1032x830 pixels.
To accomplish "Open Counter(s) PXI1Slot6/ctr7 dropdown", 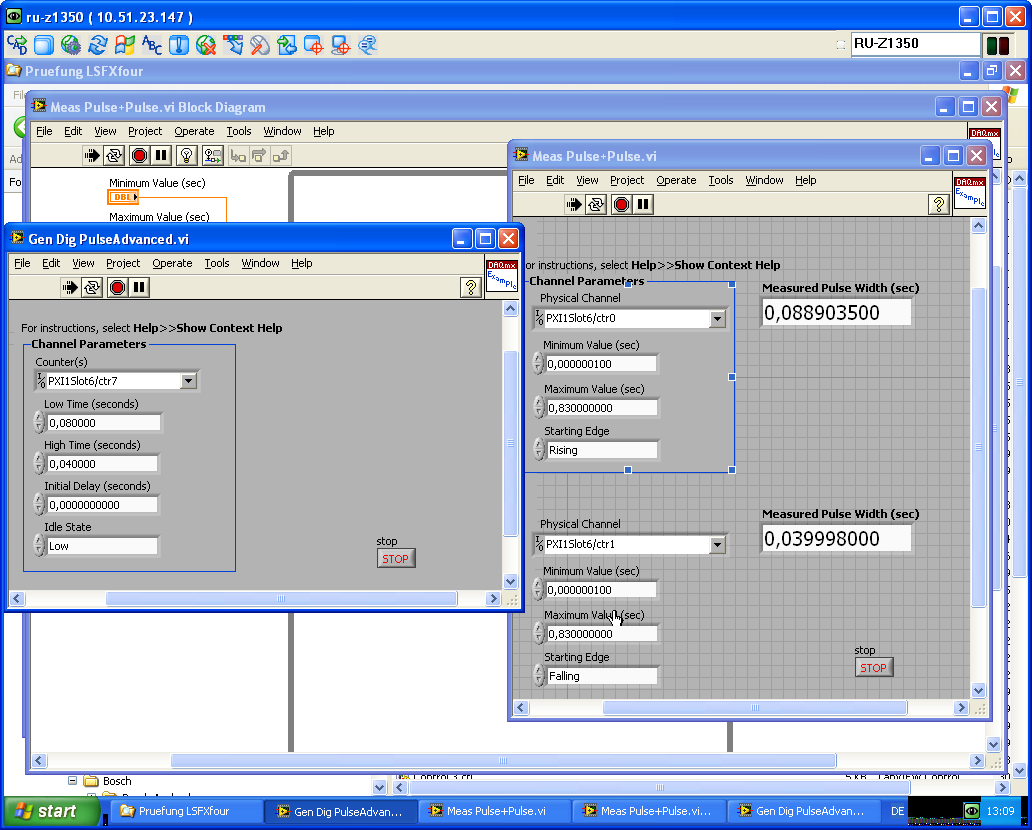I will point(188,380).
